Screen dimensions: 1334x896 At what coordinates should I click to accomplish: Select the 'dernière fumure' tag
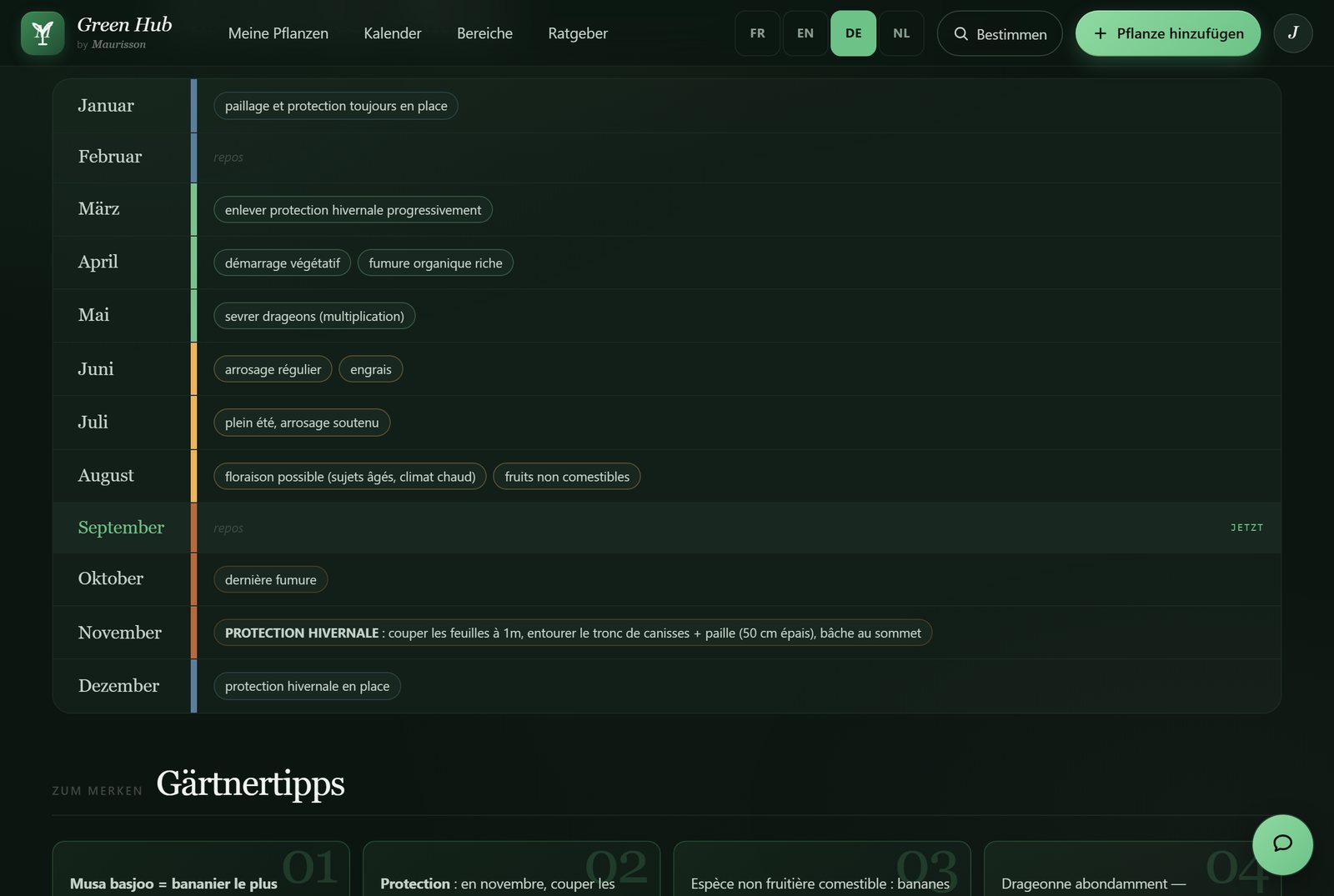(270, 580)
